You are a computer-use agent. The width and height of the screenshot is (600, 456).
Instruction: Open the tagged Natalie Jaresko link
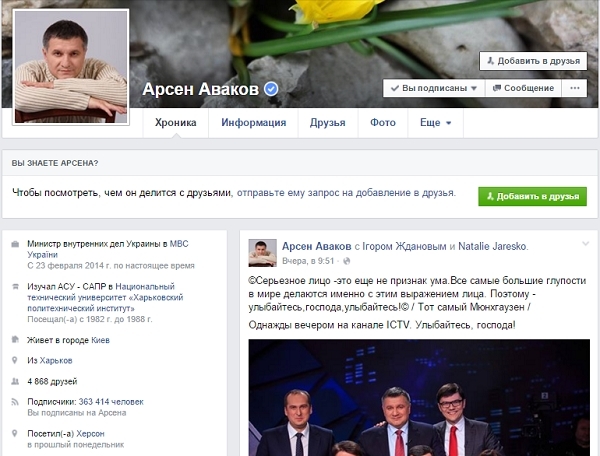[x=493, y=246]
